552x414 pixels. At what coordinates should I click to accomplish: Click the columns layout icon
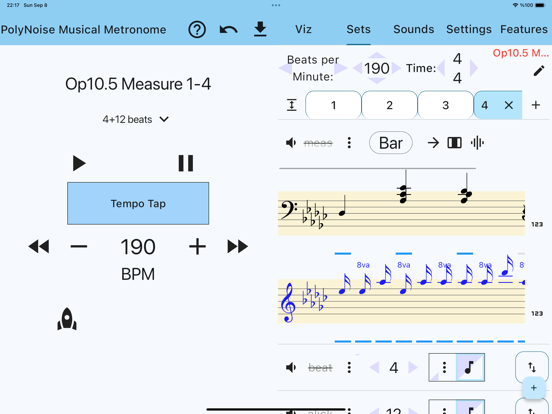(x=454, y=143)
